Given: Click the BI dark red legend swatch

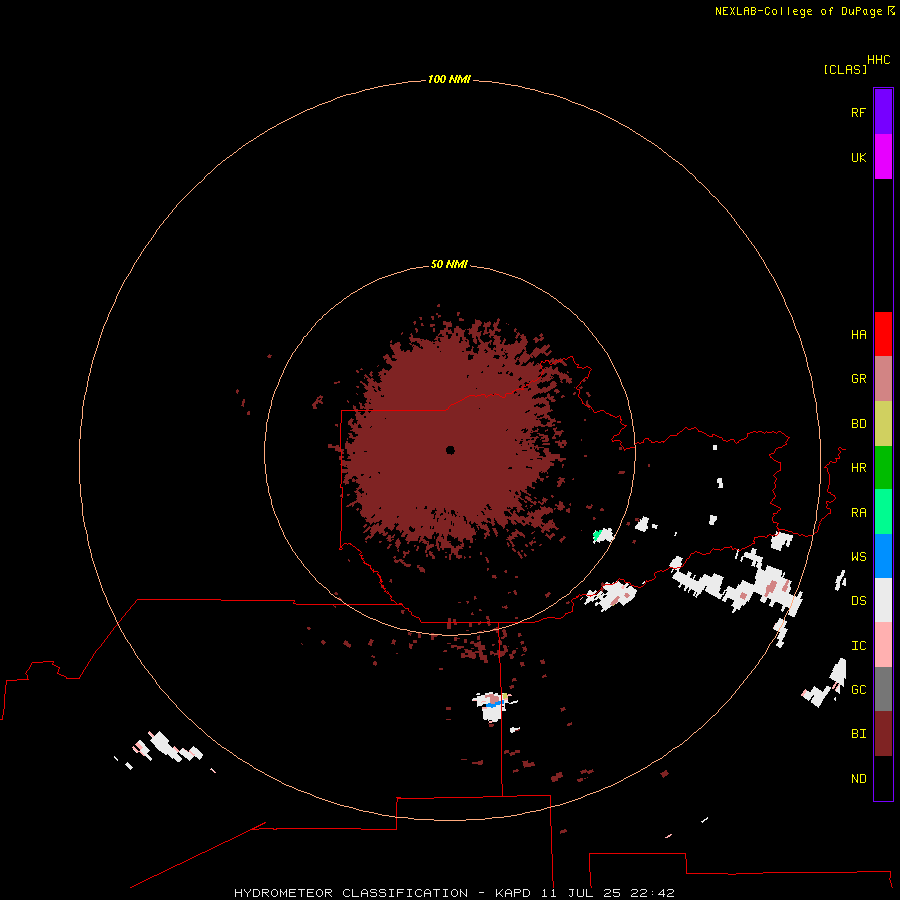Looking at the screenshot, I should click(x=883, y=734).
